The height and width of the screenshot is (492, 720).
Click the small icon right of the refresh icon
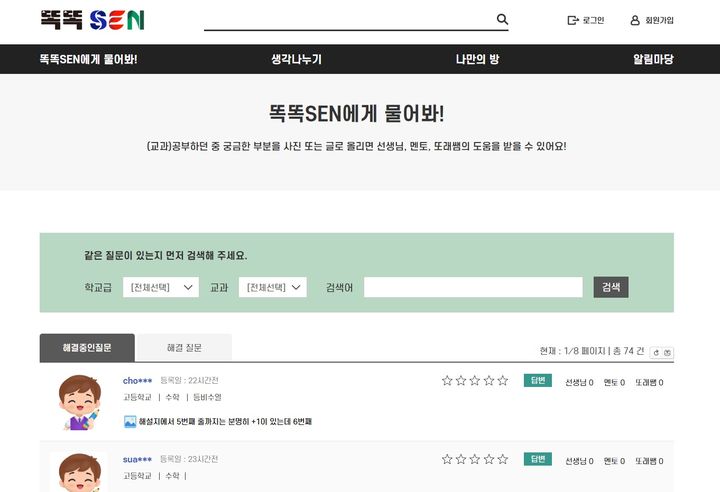668,352
